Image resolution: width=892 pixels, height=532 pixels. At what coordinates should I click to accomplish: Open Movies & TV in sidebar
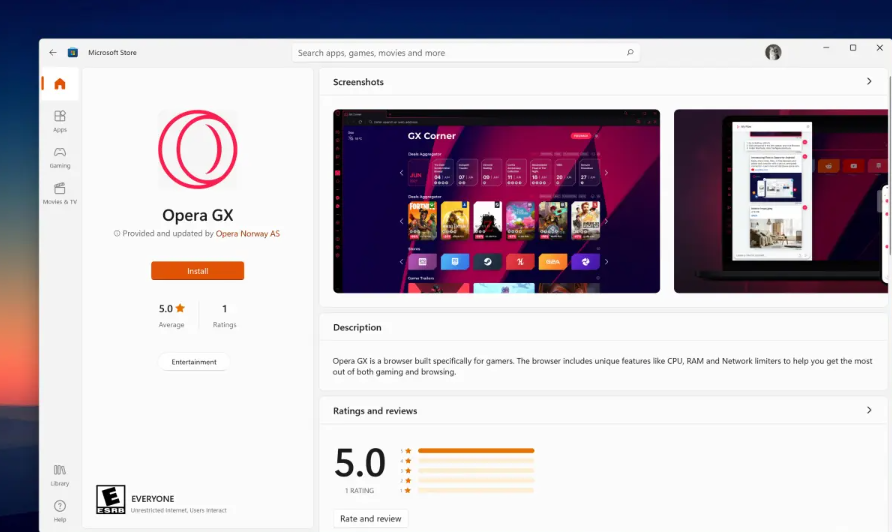(60, 193)
